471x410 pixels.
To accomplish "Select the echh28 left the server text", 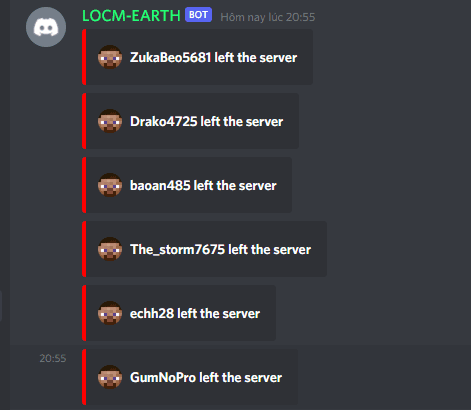I will click(x=195, y=313).
